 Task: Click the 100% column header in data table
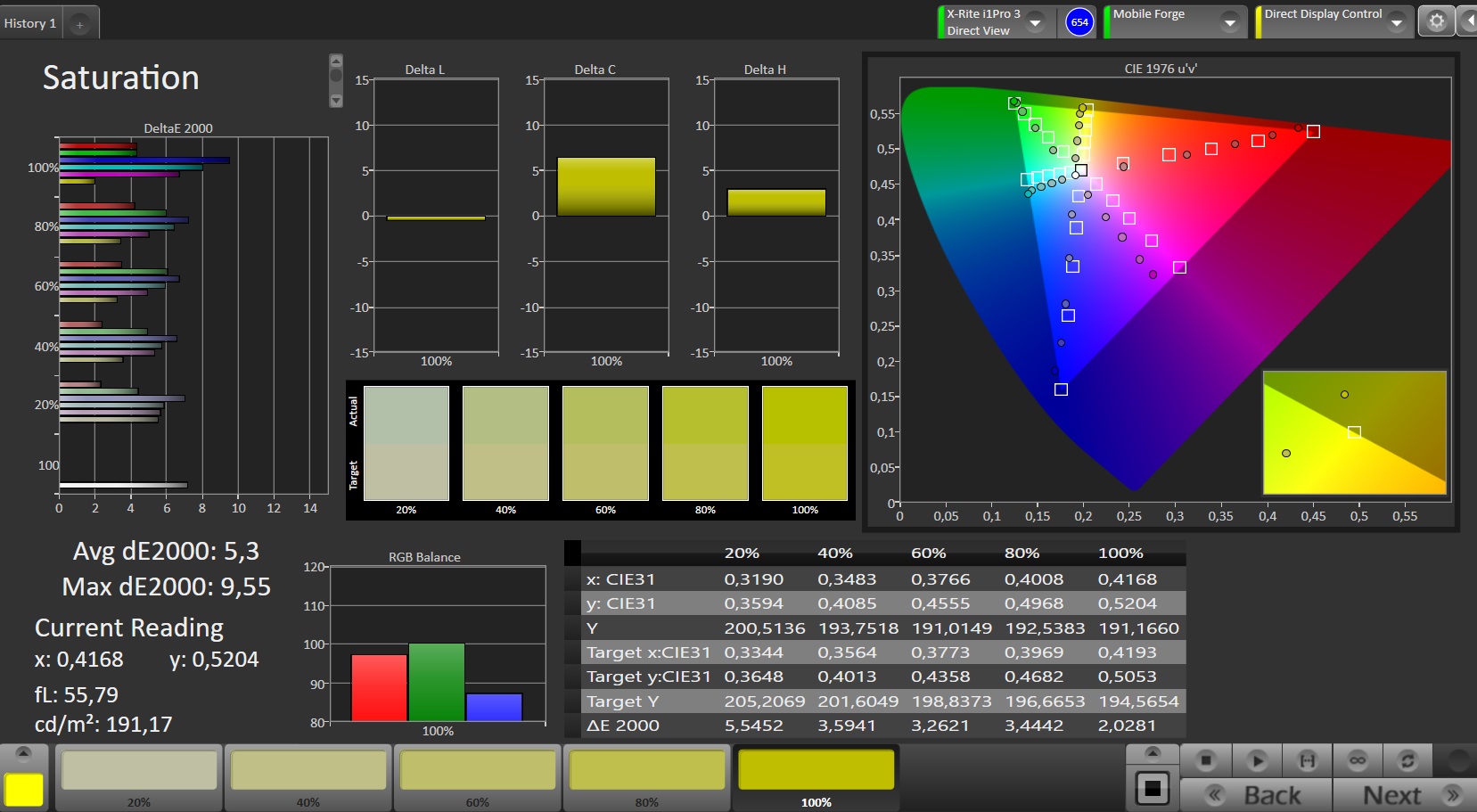(1120, 554)
